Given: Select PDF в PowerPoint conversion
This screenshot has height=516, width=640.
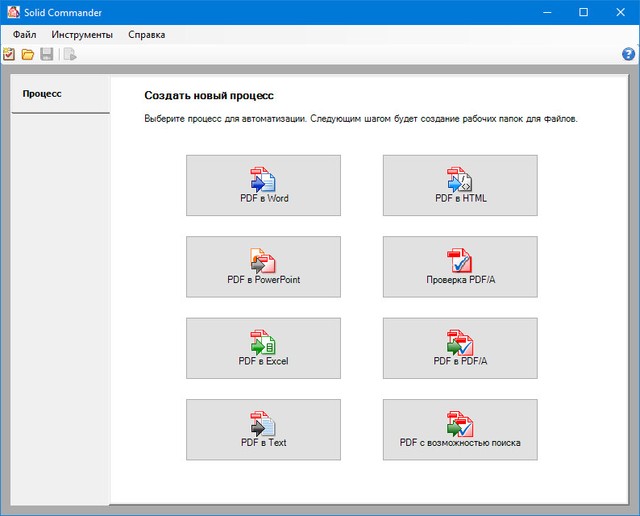Looking at the screenshot, I should point(263,266).
